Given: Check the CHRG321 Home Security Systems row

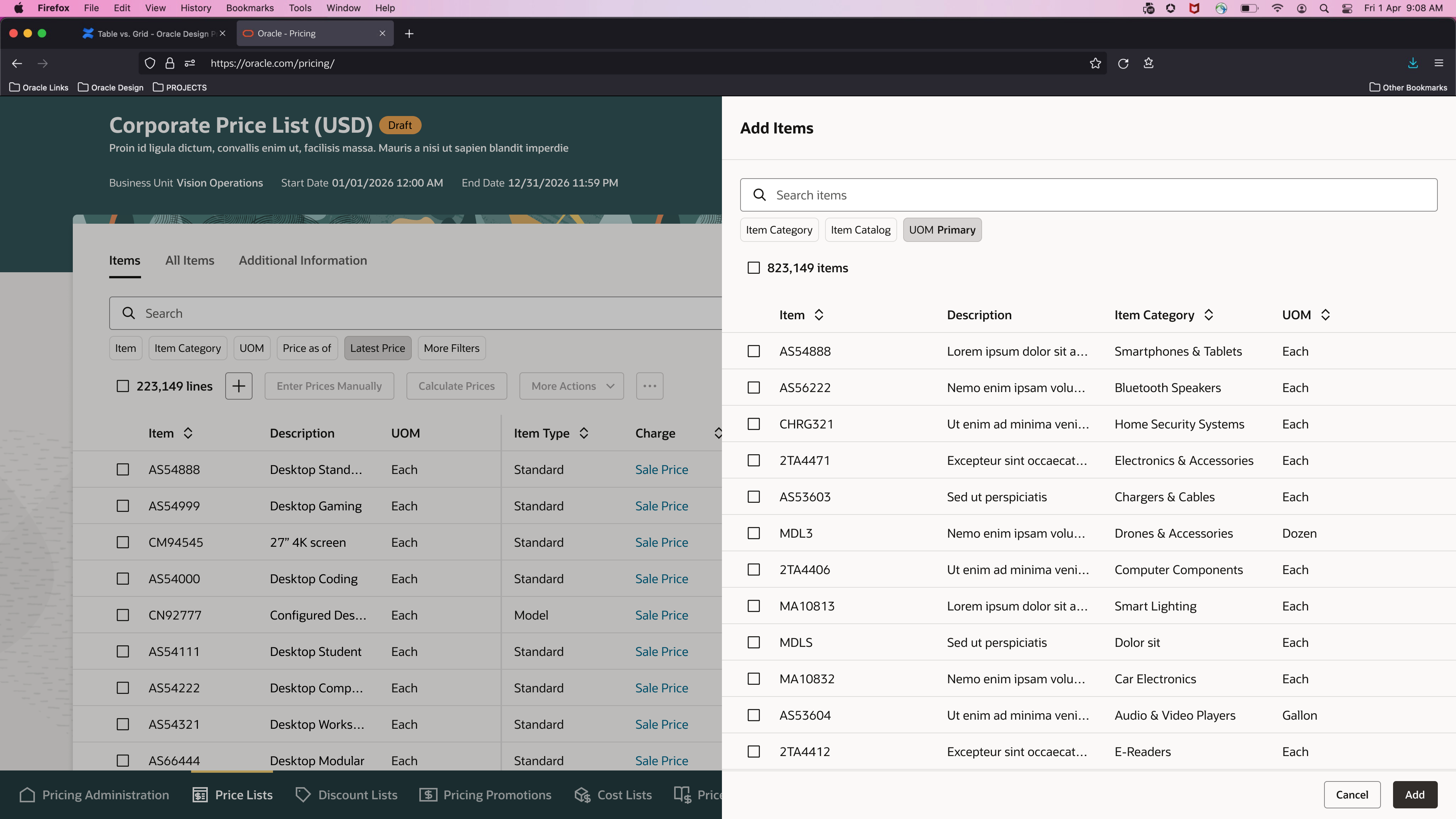Looking at the screenshot, I should [x=753, y=424].
